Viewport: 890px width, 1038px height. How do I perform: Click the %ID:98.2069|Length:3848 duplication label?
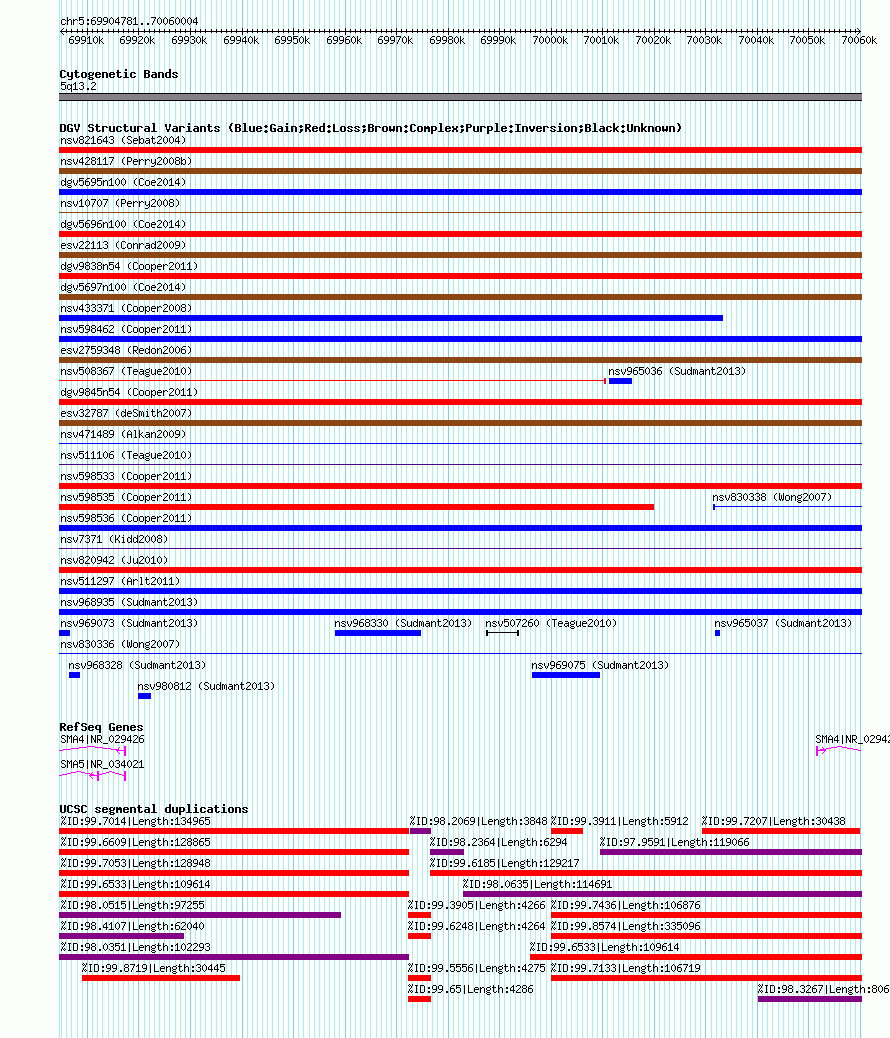pos(478,822)
